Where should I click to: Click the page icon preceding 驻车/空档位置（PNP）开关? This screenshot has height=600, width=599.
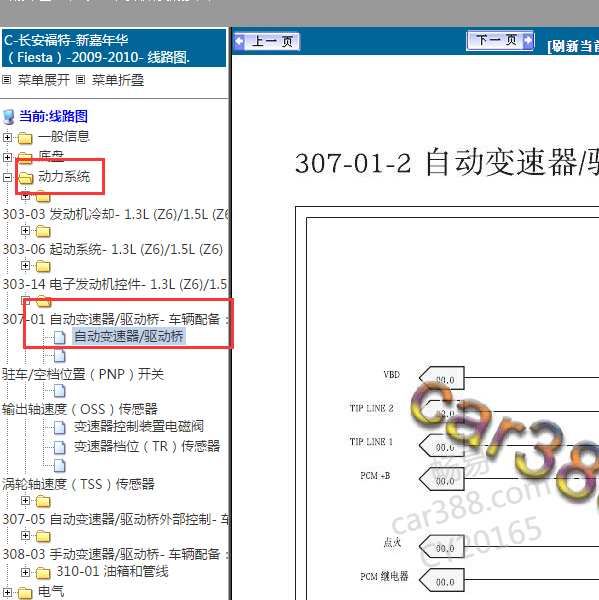tap(59, 355)
